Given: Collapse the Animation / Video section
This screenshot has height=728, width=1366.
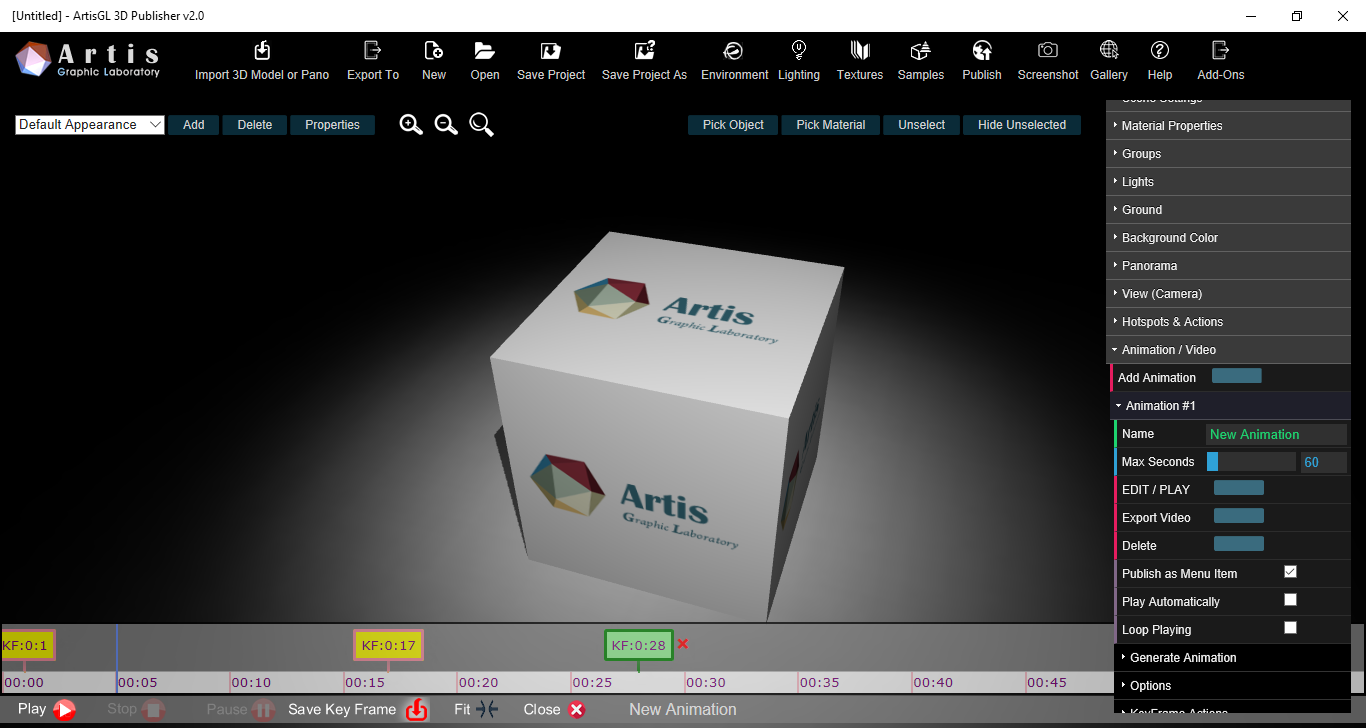Looking at the screenshot, I should 1229,350.
